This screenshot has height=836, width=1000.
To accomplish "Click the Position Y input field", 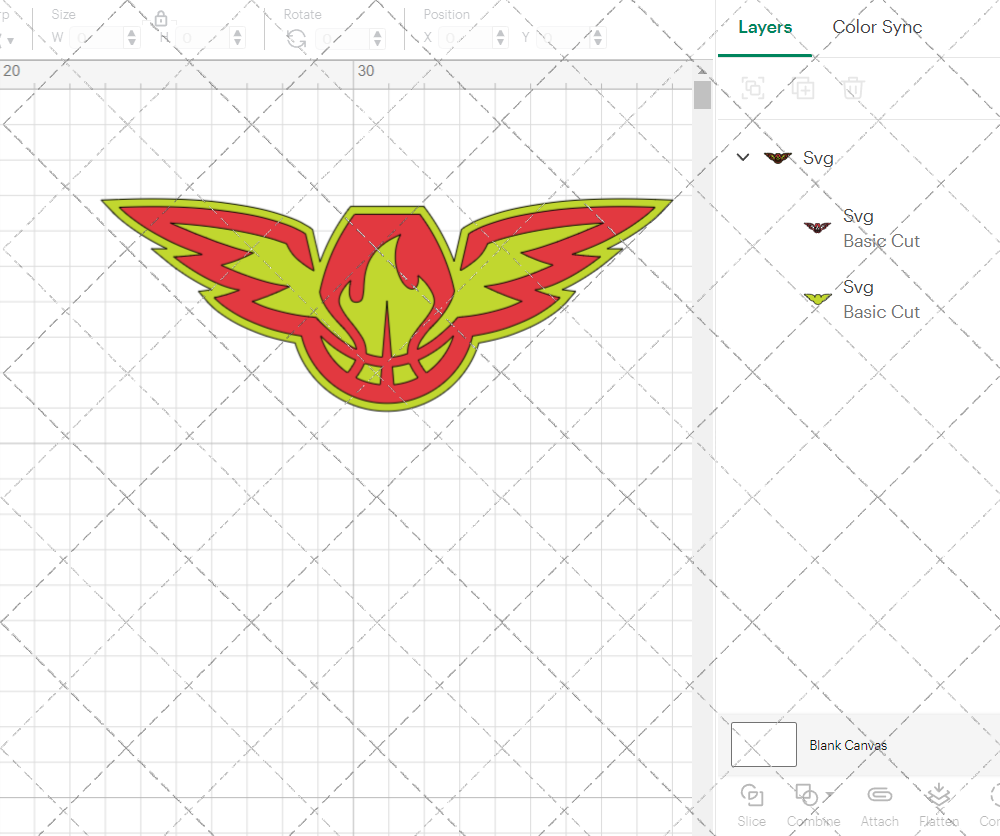I will 564,38.
